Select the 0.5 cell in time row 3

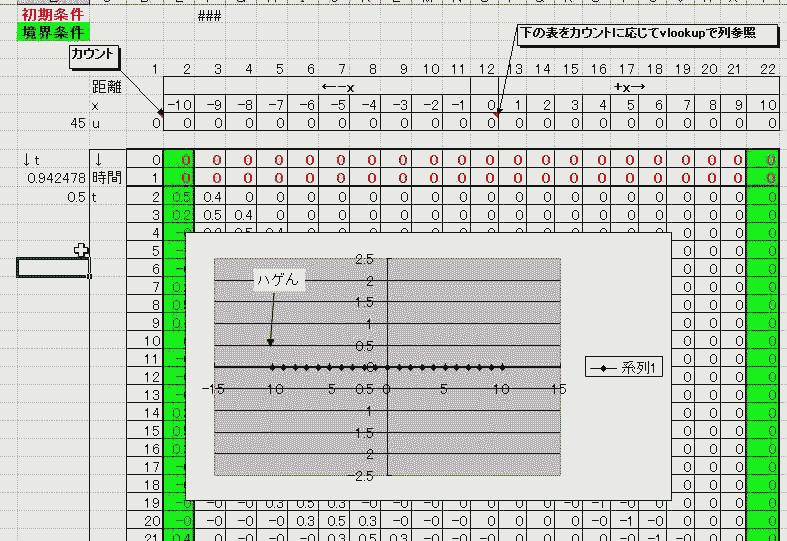coord(210,215)
